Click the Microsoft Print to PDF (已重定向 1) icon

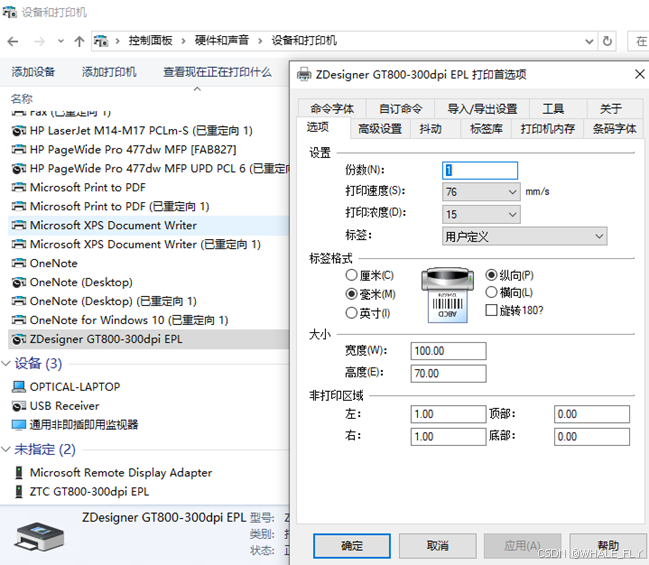pos(19,206)
